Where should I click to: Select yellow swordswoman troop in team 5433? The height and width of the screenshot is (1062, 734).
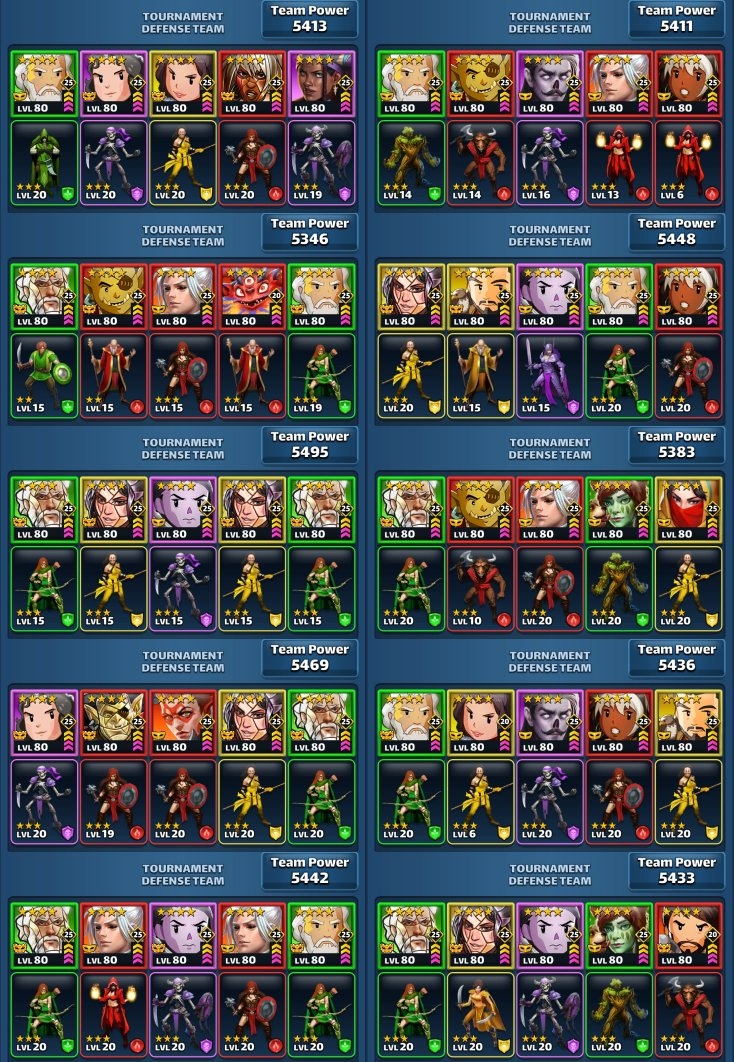481,1014
